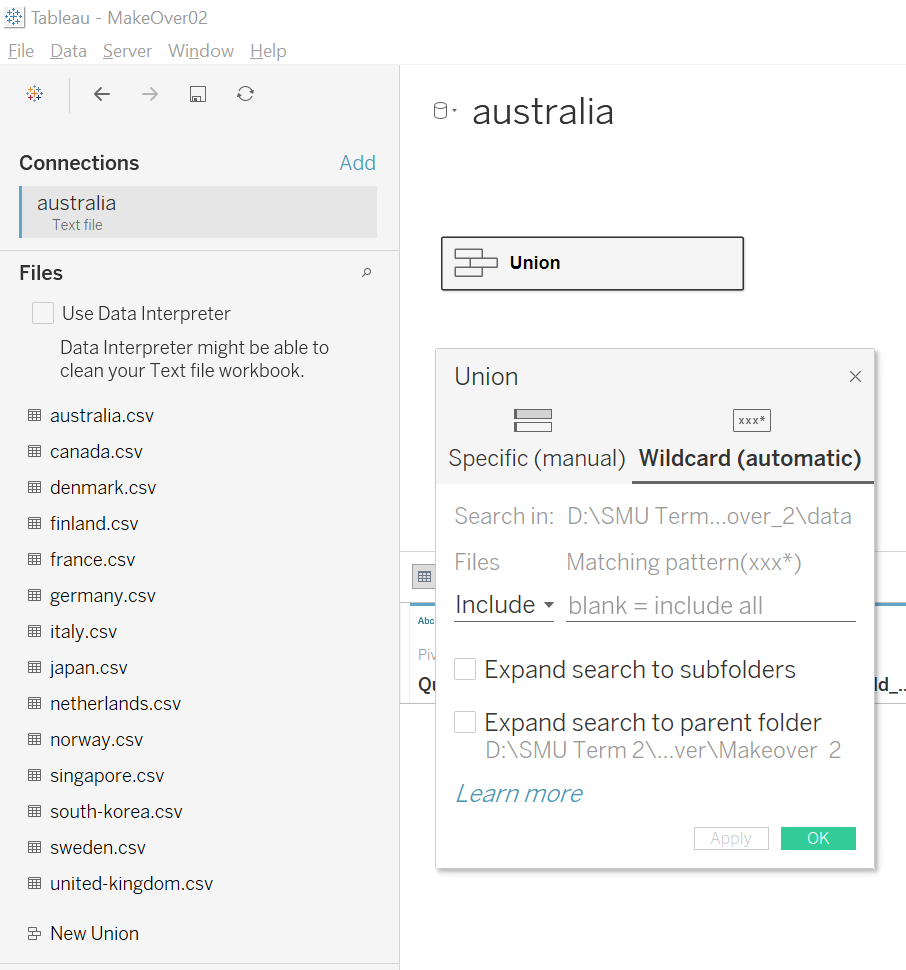This screenshot has width=906, height=970.
Task: Select singapore.csv in the Files list
Action: (x=107, y=776)
